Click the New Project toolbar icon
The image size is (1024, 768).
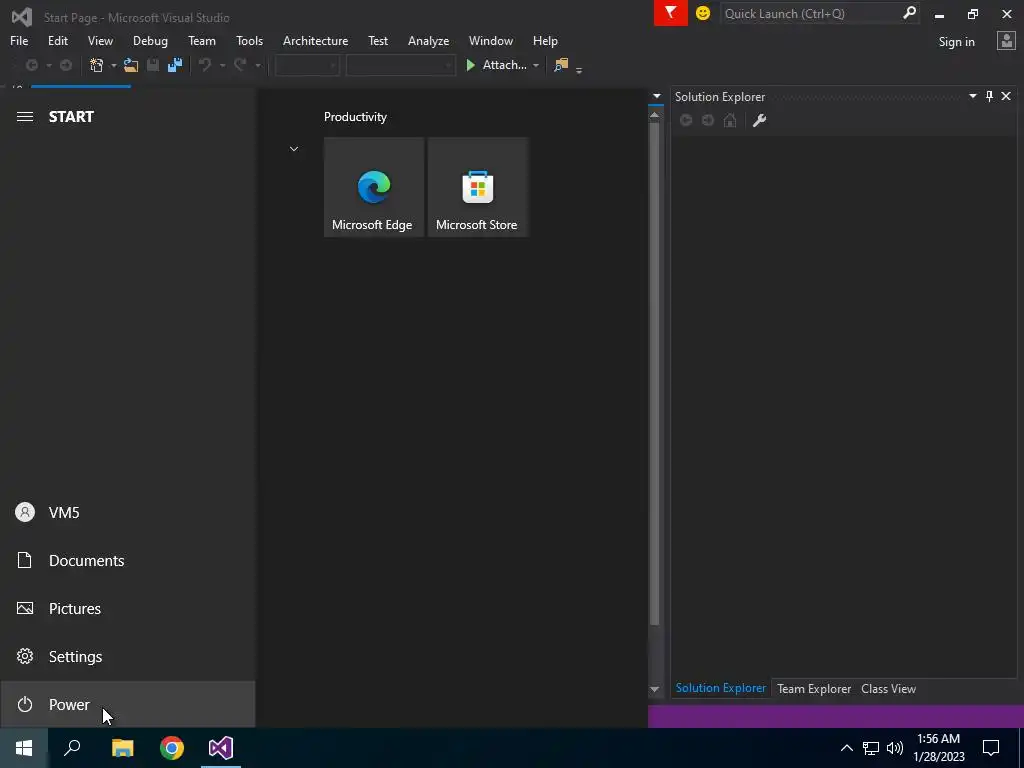click(x=97, y=65)
